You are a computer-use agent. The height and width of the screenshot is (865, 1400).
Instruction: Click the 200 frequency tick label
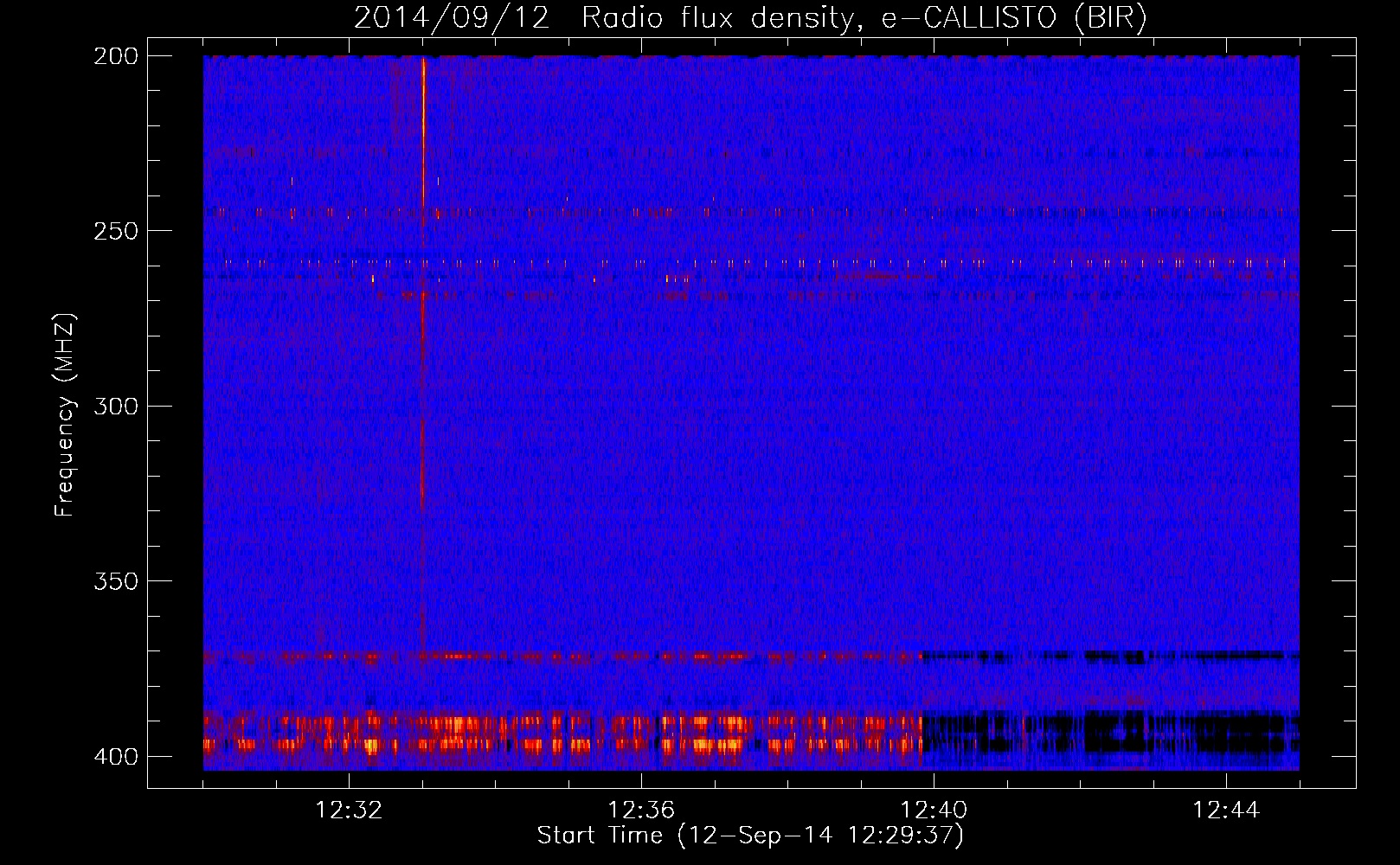pos(116,56)
